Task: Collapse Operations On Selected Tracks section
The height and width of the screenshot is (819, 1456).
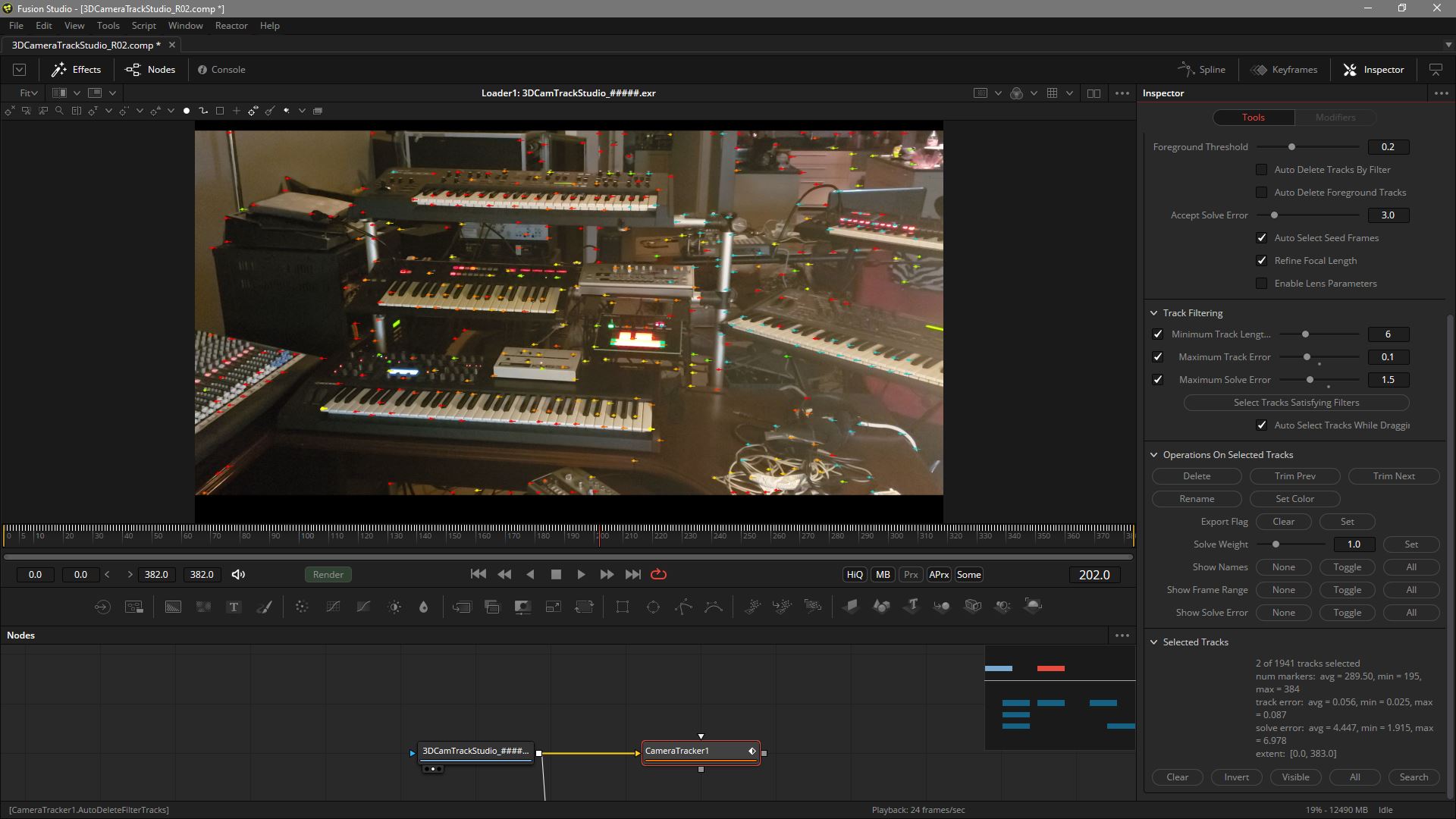Action: click(x=1154, y=455)
